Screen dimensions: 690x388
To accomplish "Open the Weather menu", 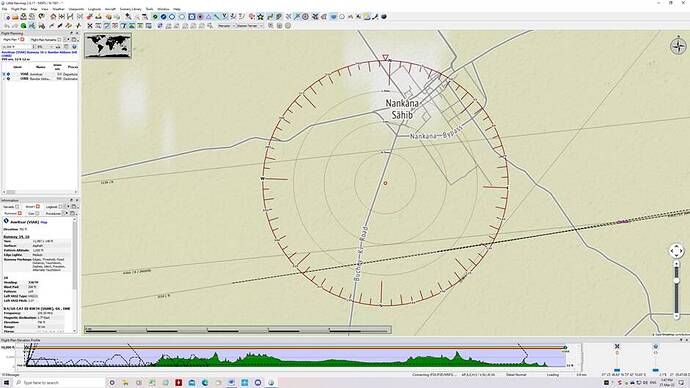I will pos(58,9).
